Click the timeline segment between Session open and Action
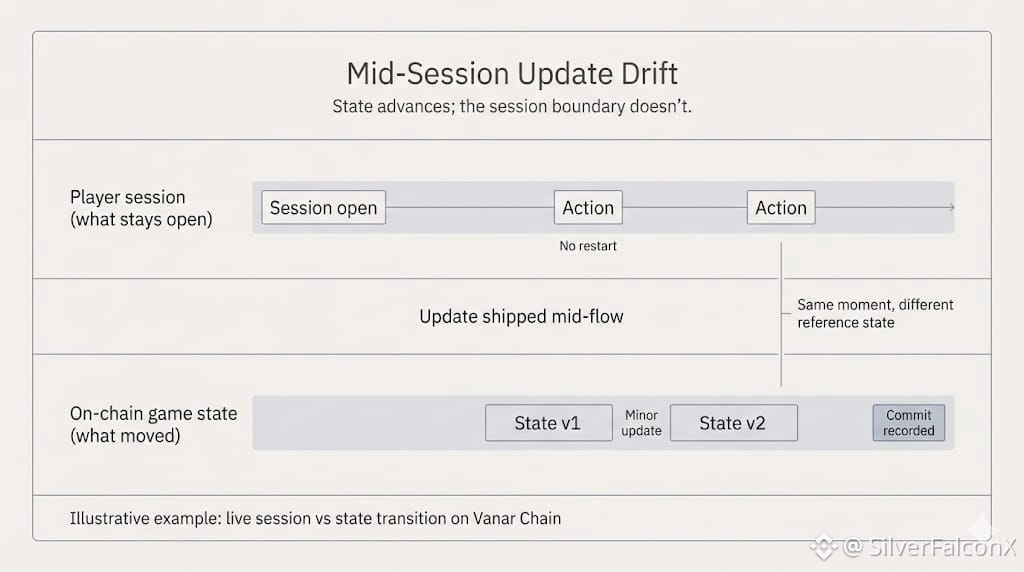The height and width of the screenshot is (572, 1024). click(470, 208)
